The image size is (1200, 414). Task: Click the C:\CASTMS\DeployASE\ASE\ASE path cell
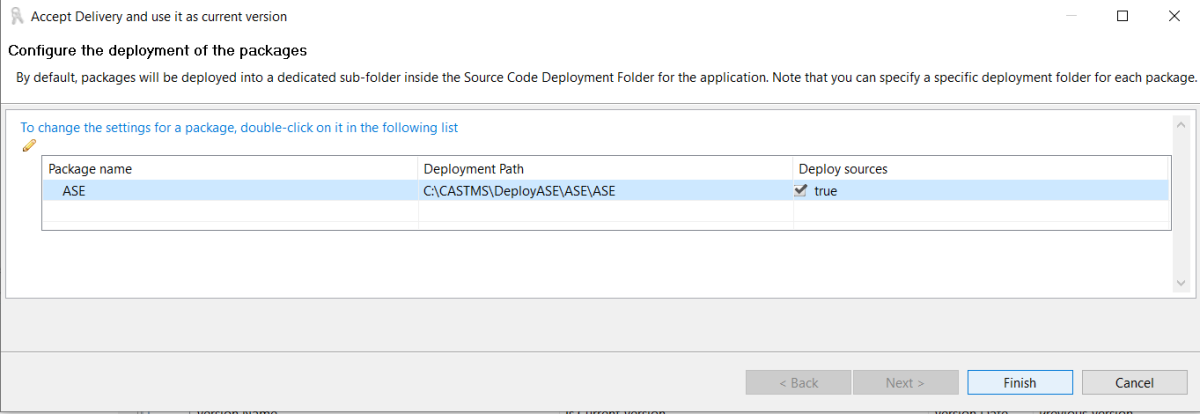click(x=519, y=191)
